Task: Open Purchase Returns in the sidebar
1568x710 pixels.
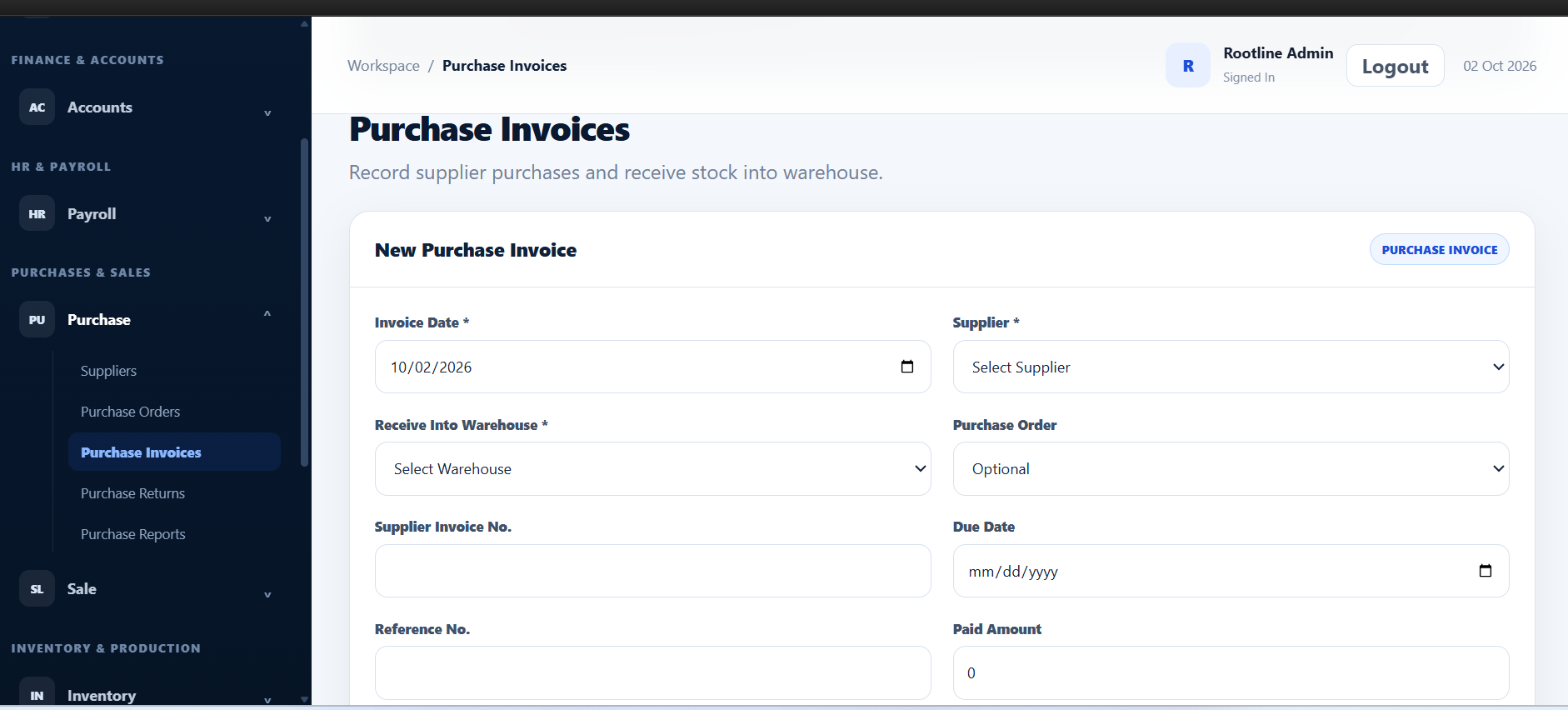Action: click(x=132, y=493)
